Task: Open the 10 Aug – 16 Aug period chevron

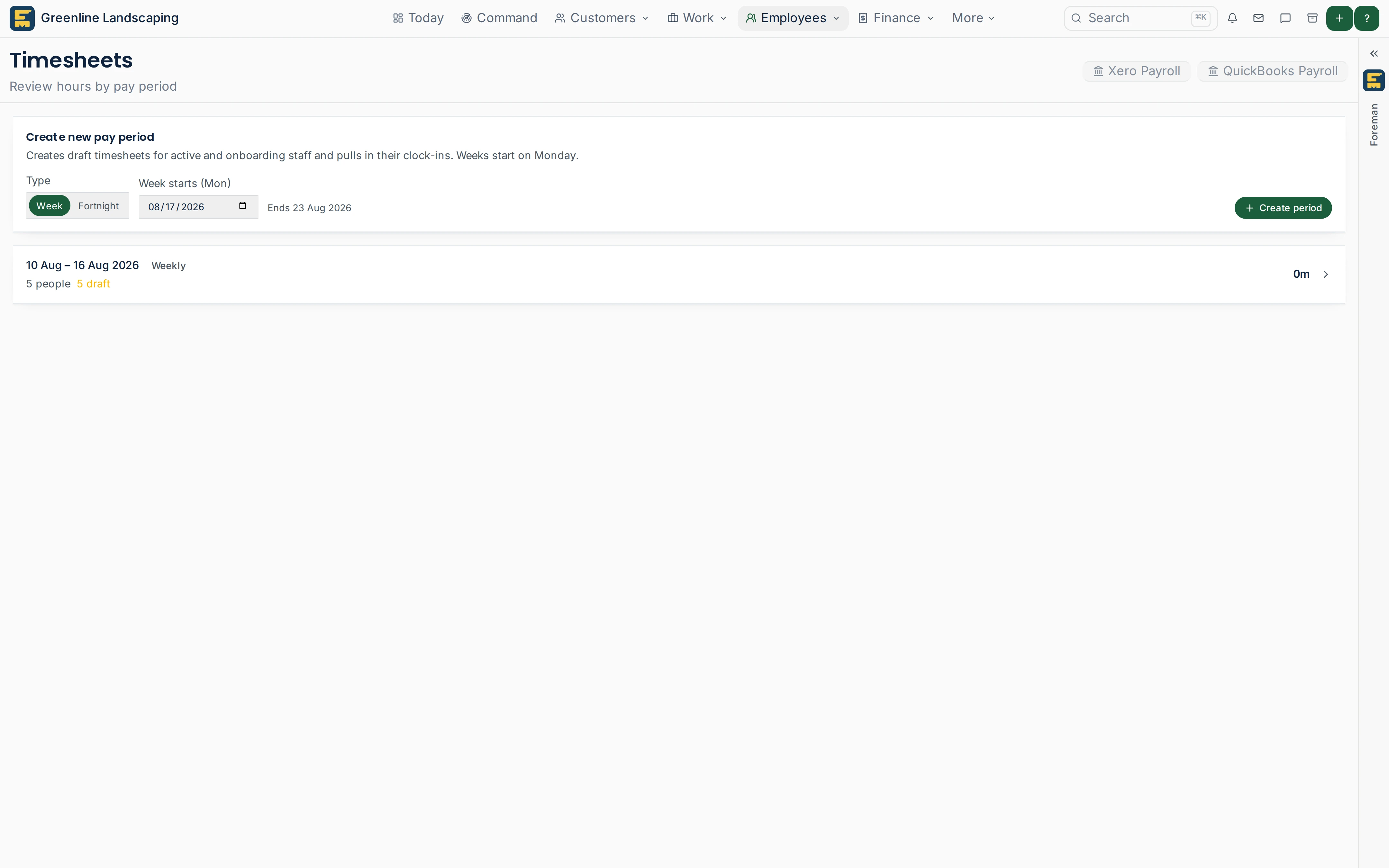Action: [1326, 275]
